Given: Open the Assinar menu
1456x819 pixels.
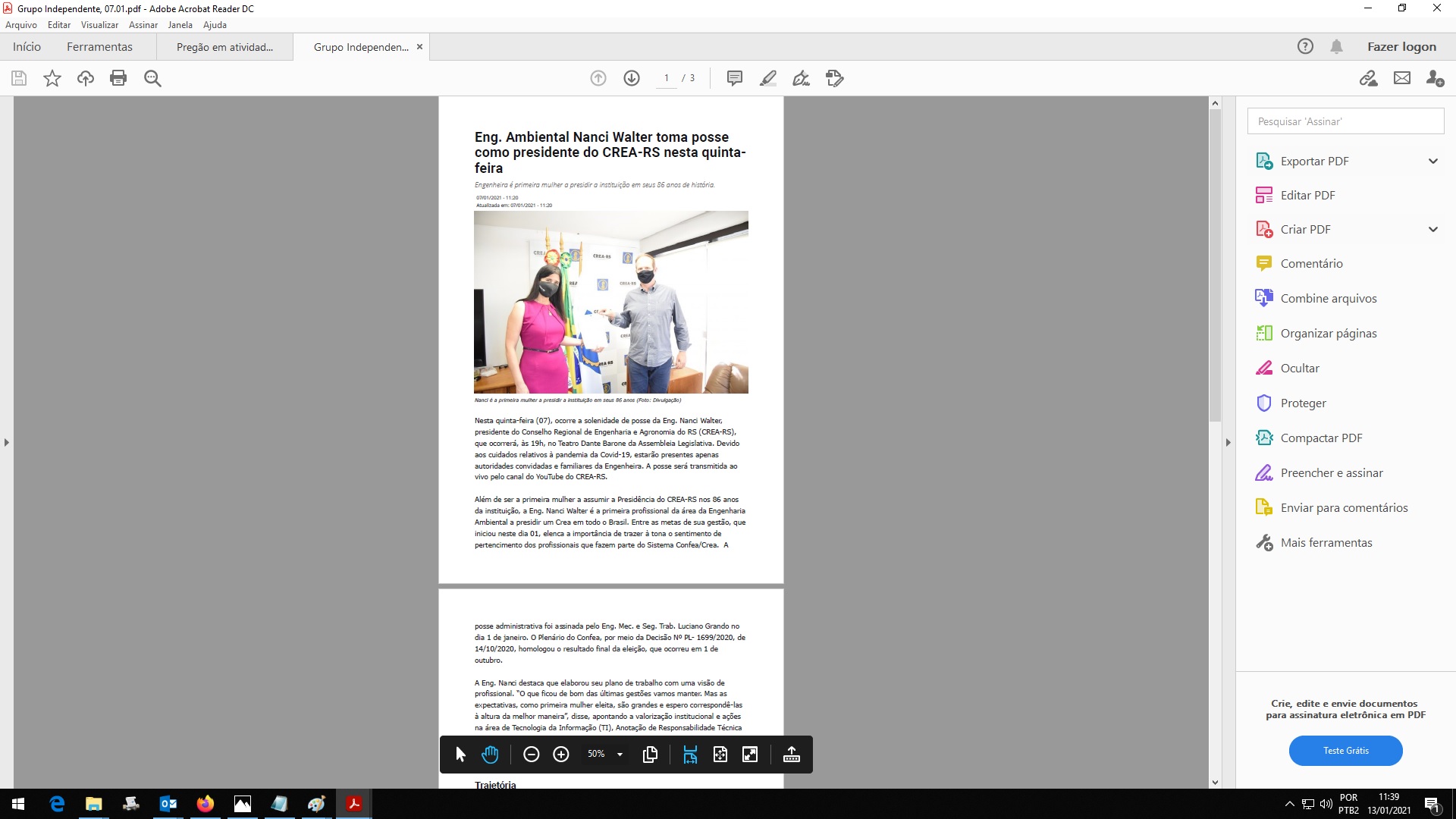Looking at the screenshot, I should 143,25.
